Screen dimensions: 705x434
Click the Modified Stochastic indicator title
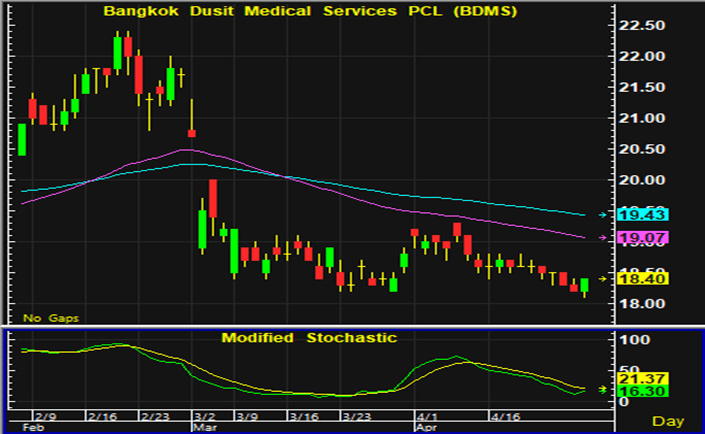tap(309, 338)
